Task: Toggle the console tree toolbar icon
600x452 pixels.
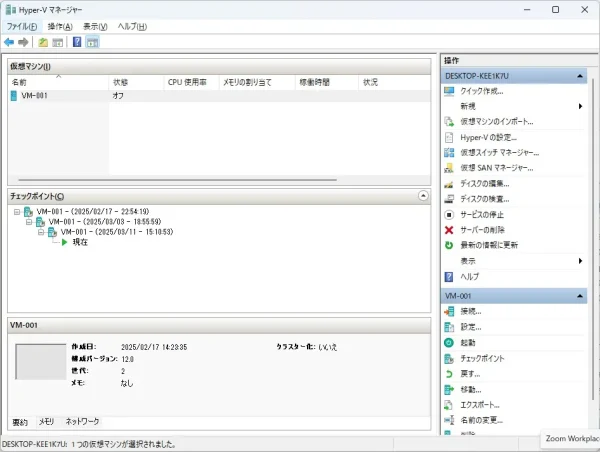Action: click(57, 42)
